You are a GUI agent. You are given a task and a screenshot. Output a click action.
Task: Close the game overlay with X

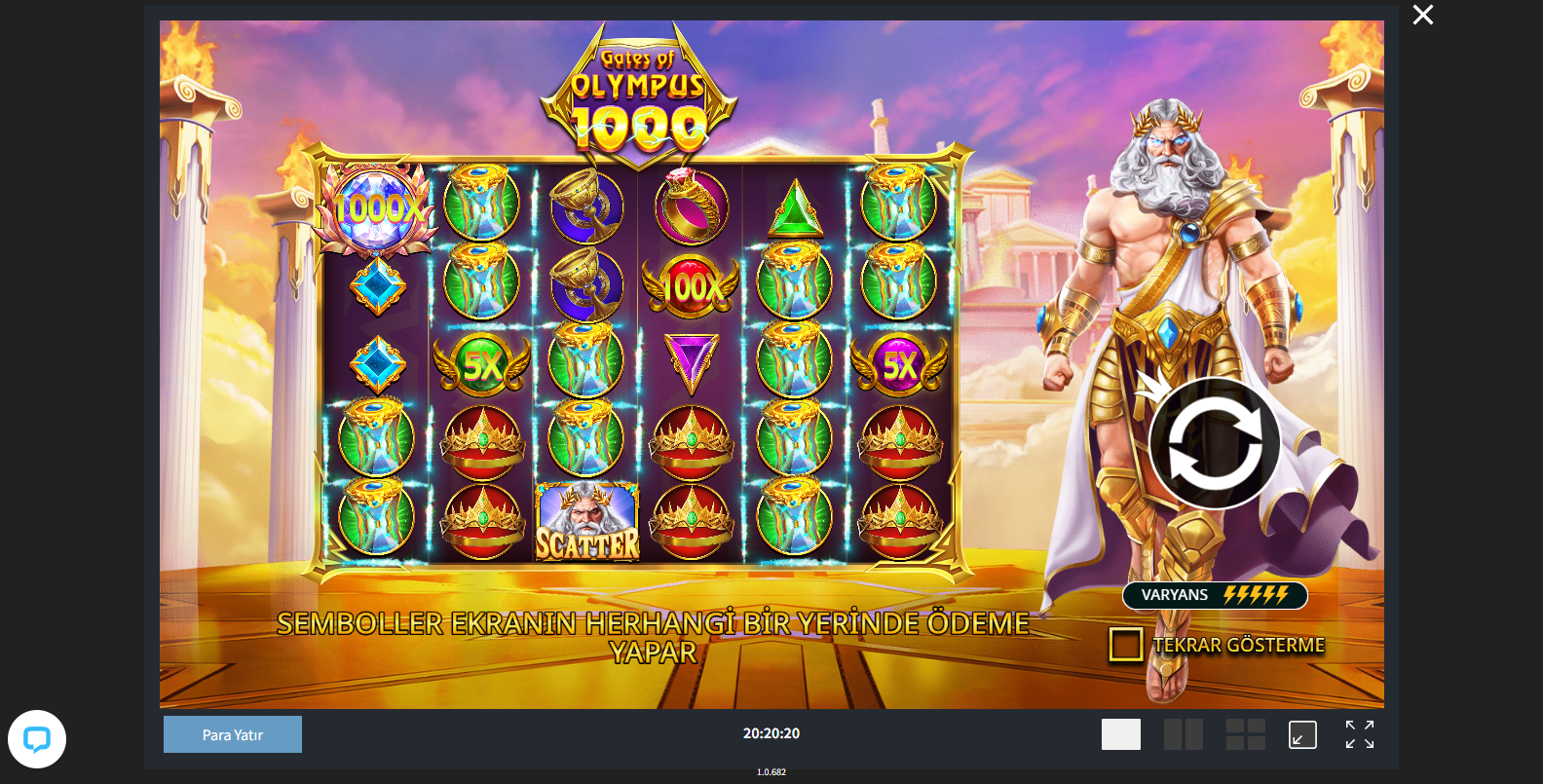click(x=1423, y=15)
